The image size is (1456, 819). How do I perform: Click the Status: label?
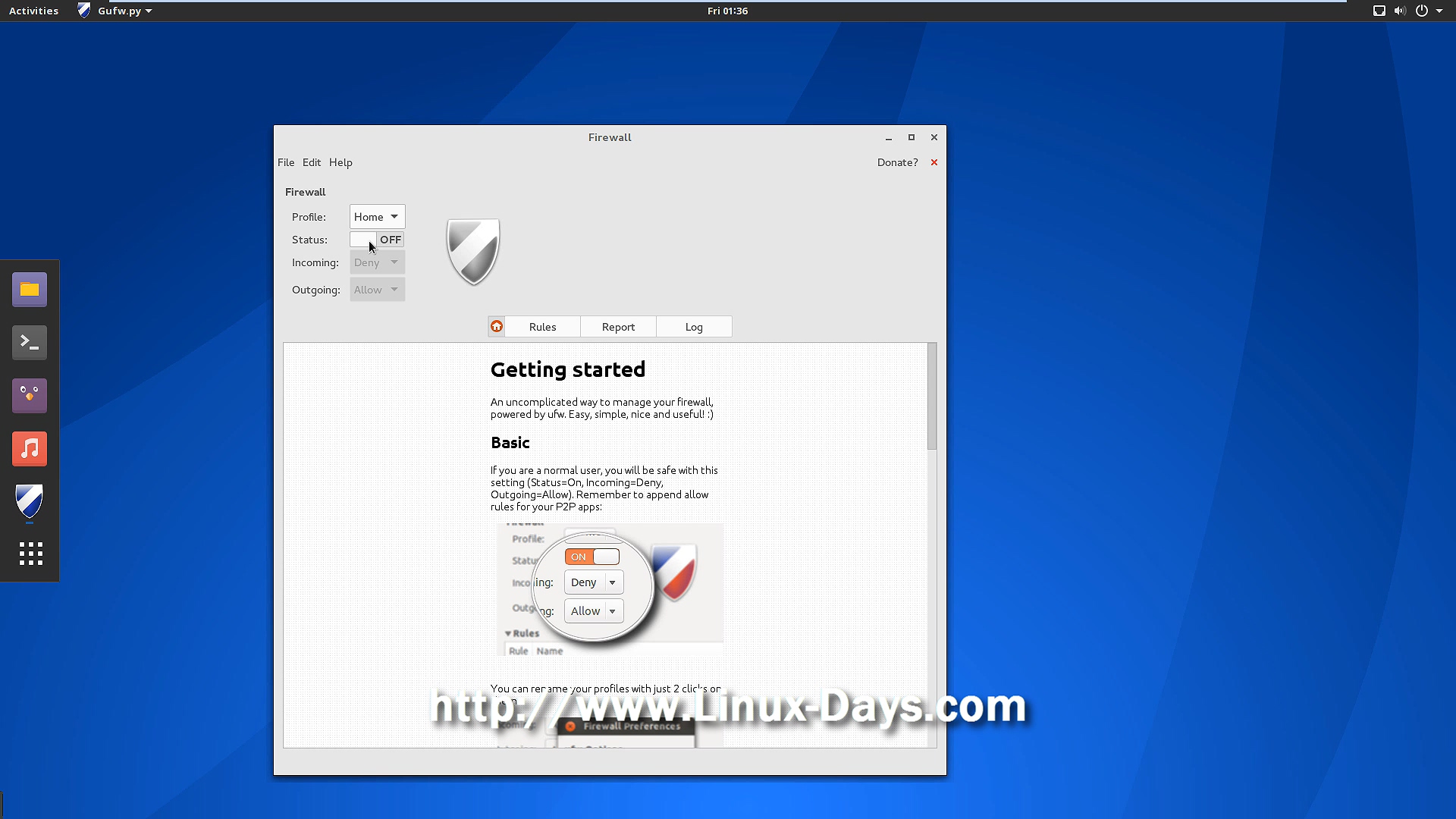pos(309,240)
